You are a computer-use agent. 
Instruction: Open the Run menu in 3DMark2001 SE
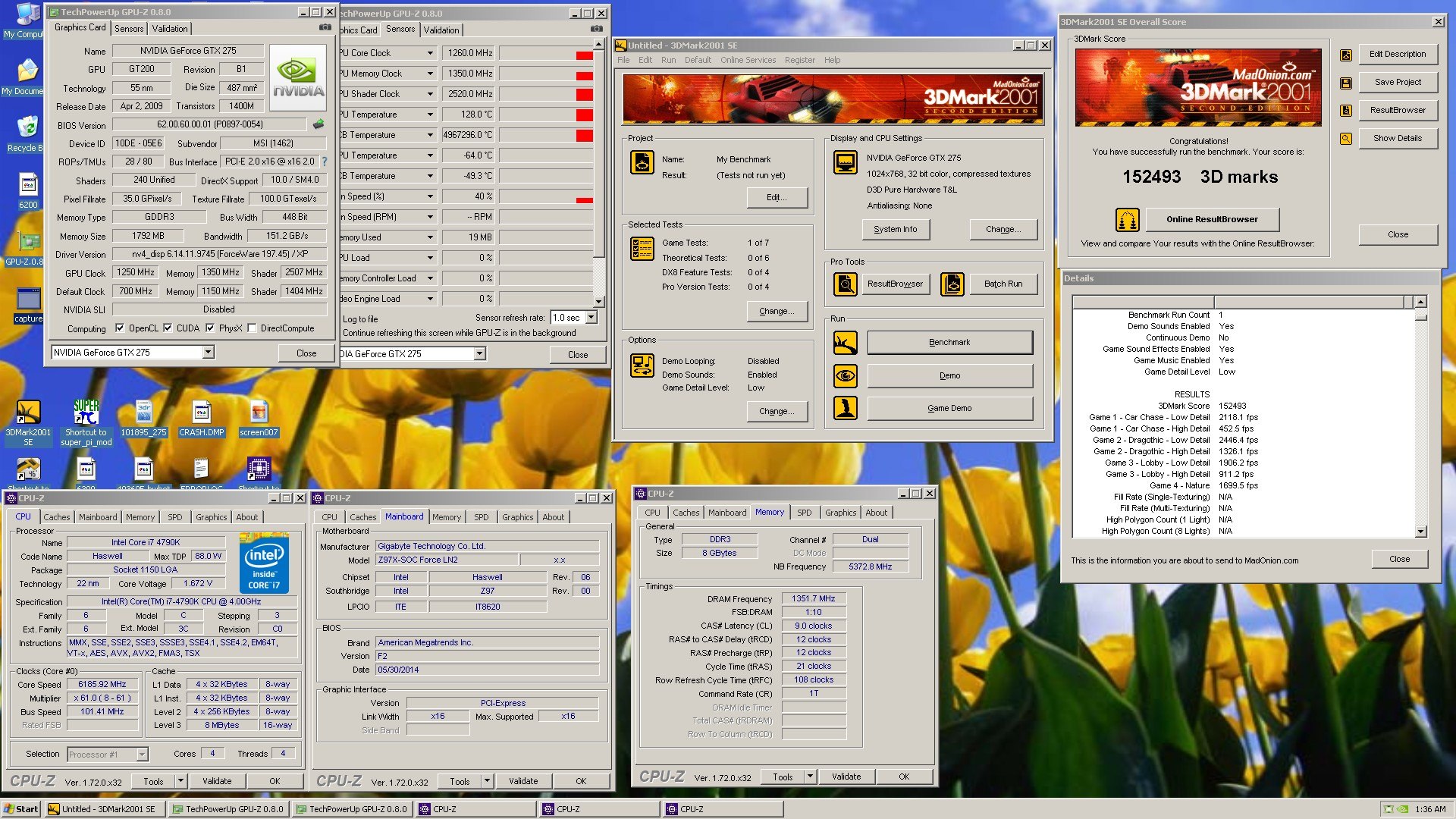point(668,60)
